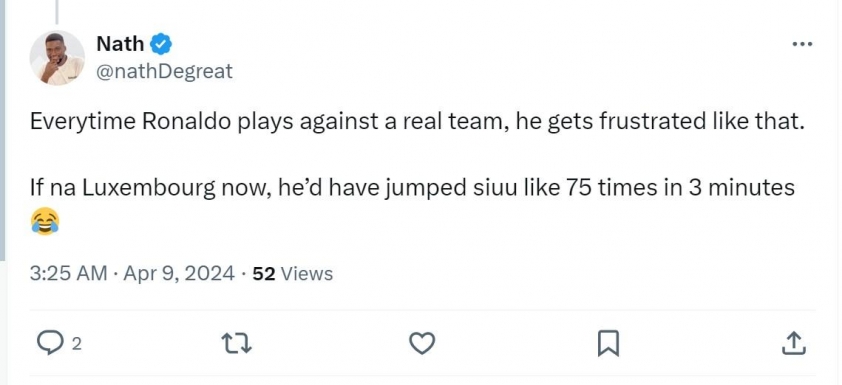The height and width of the screenshot is (385, 842).
Task: Click the reply speech bubble icon
Action: click(x=50, y=343)
